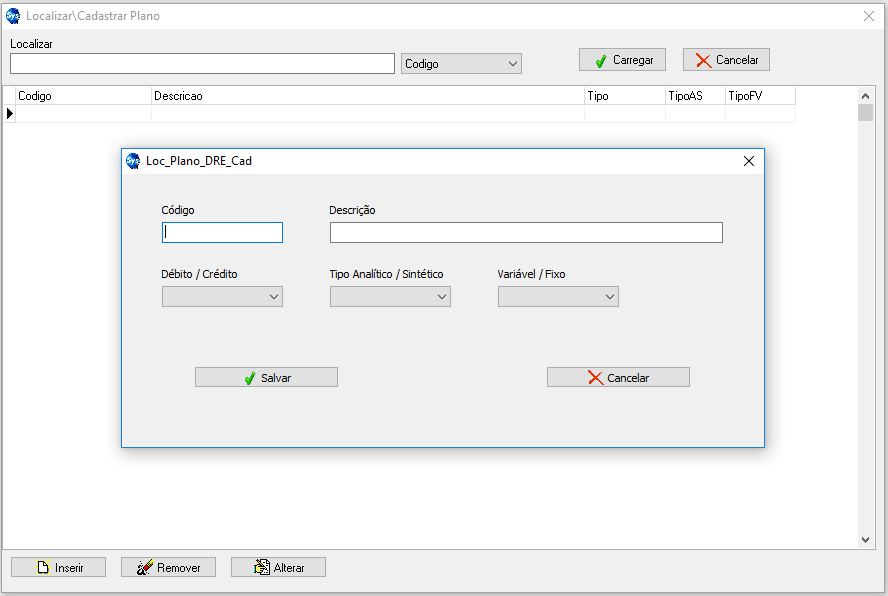888x596 pixels.
Task: Click the Loc_Plano_DRE_Cad title bar app icon
Action: [x=133, y=160]
